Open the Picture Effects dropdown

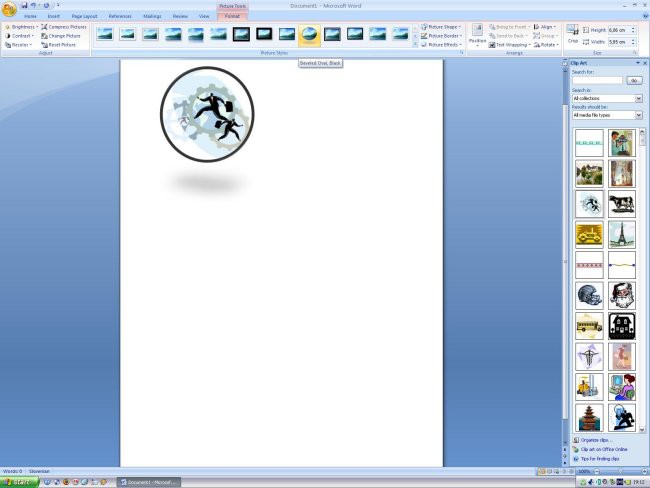click(x=441, y=45)
